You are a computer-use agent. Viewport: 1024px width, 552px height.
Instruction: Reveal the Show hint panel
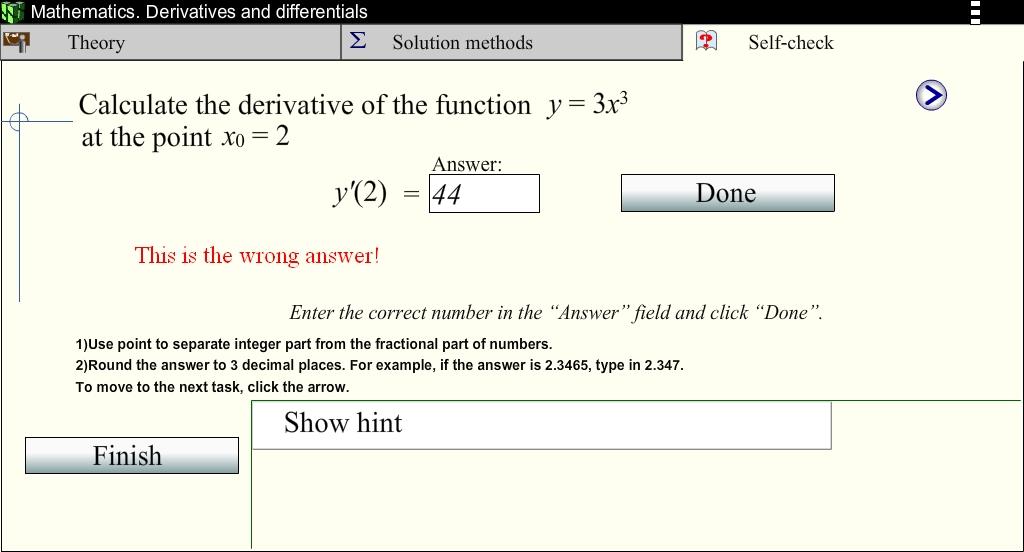pyautogui.click(x=541, y=425)
